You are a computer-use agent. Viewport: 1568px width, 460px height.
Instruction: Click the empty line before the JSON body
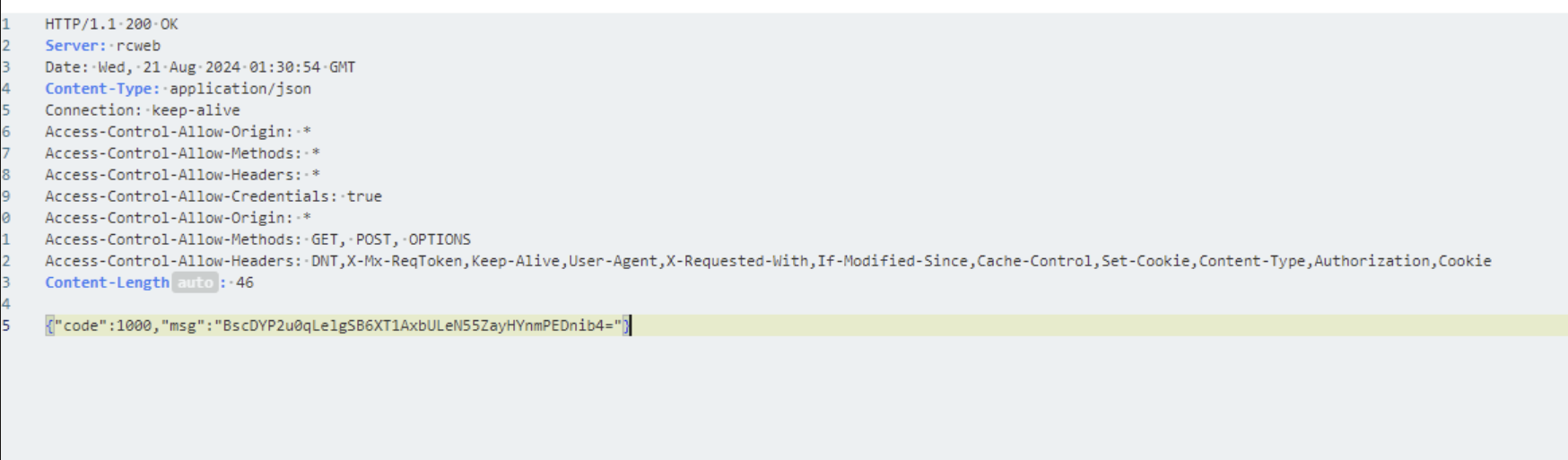784,304
